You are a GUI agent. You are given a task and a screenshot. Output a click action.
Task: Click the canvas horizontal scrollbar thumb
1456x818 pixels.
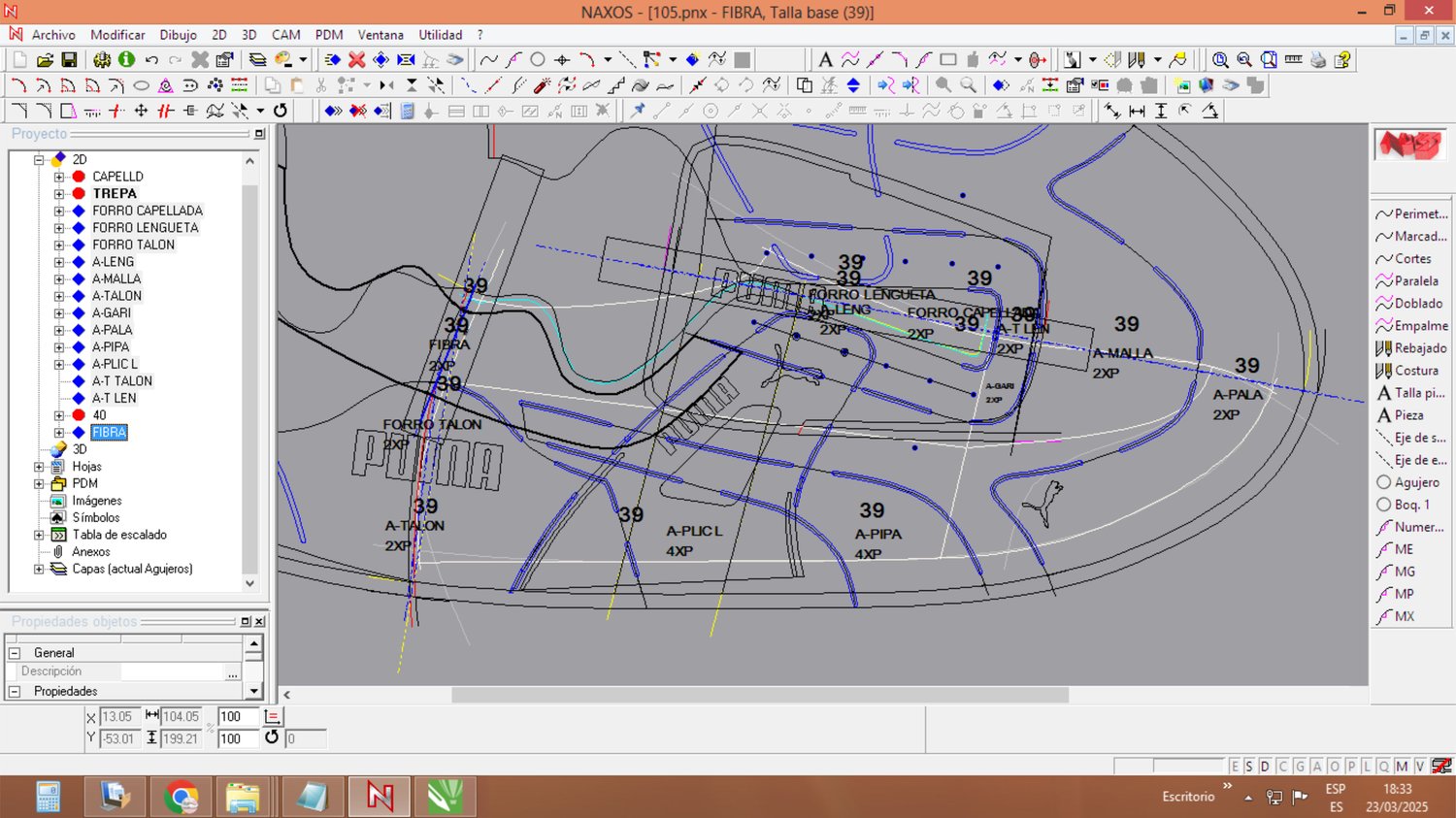[759, 695]
